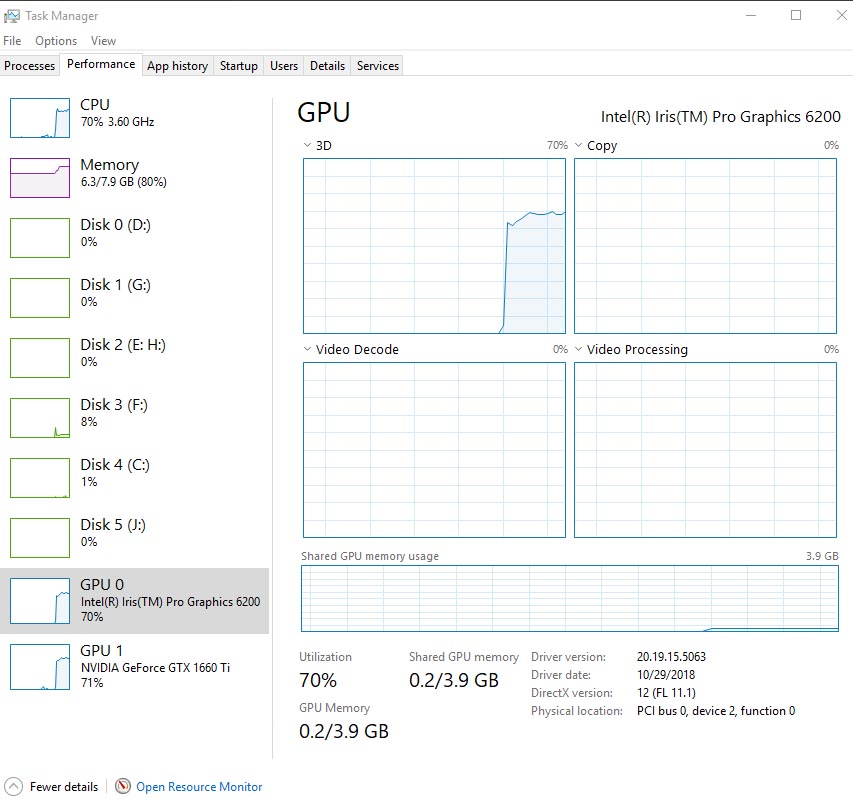Select Disk 4 (C:) graph icon
This screenshot has width=853, height=803.
(40, 478)
